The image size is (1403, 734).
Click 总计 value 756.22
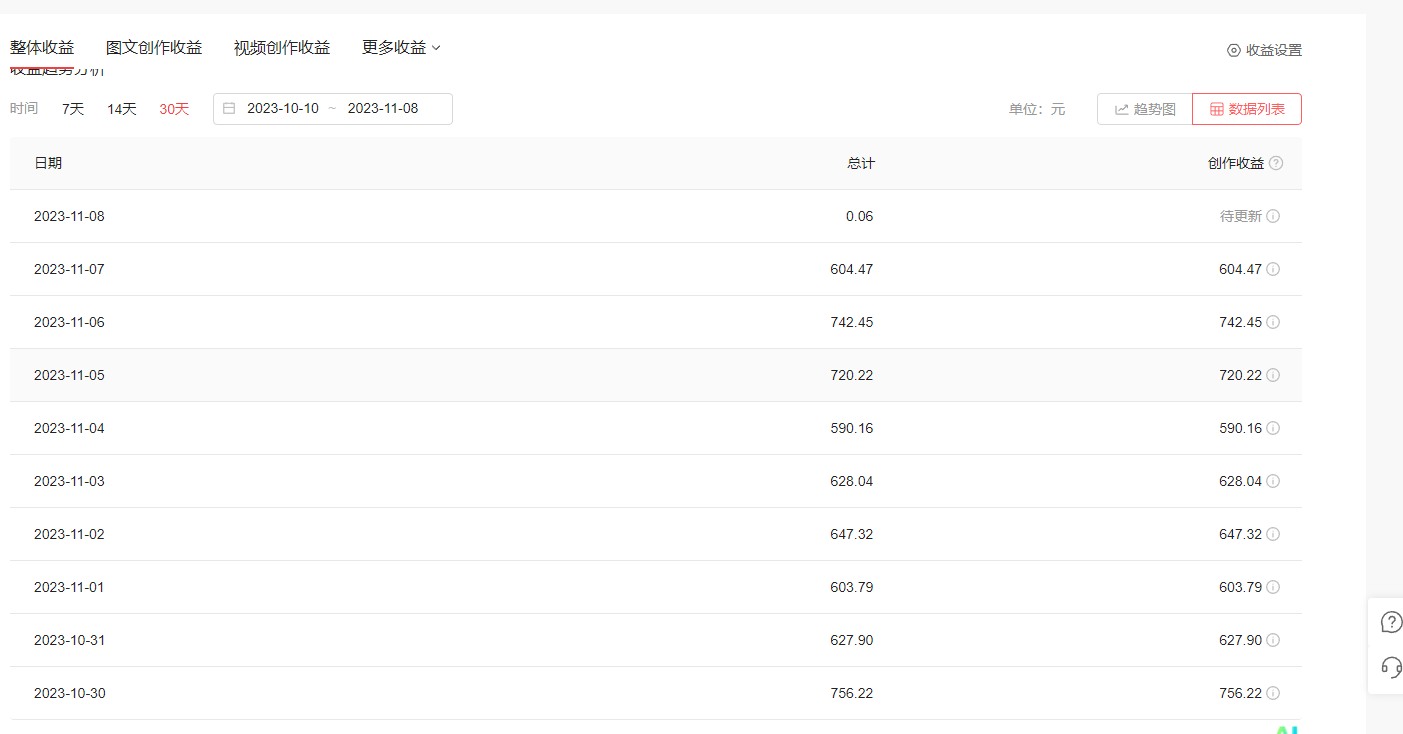852,693
